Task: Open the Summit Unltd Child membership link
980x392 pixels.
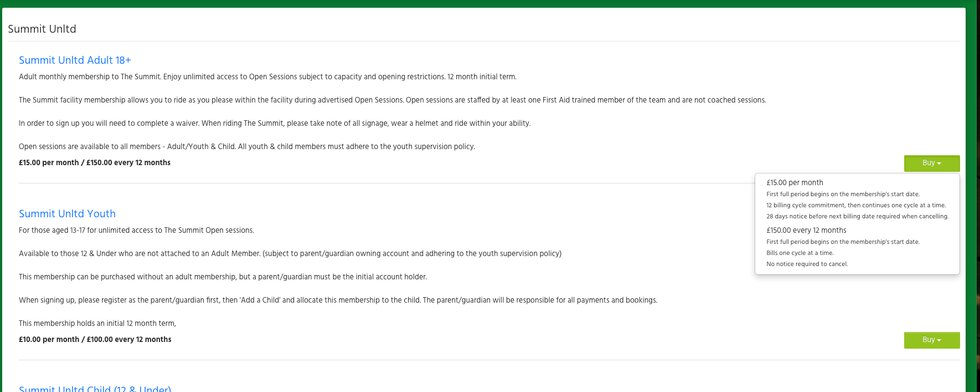Action: tap(95, 388)
